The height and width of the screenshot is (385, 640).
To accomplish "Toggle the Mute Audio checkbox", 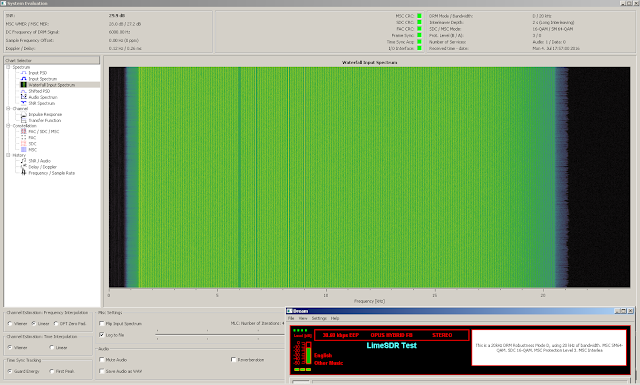I will click(x=102, y=360).
